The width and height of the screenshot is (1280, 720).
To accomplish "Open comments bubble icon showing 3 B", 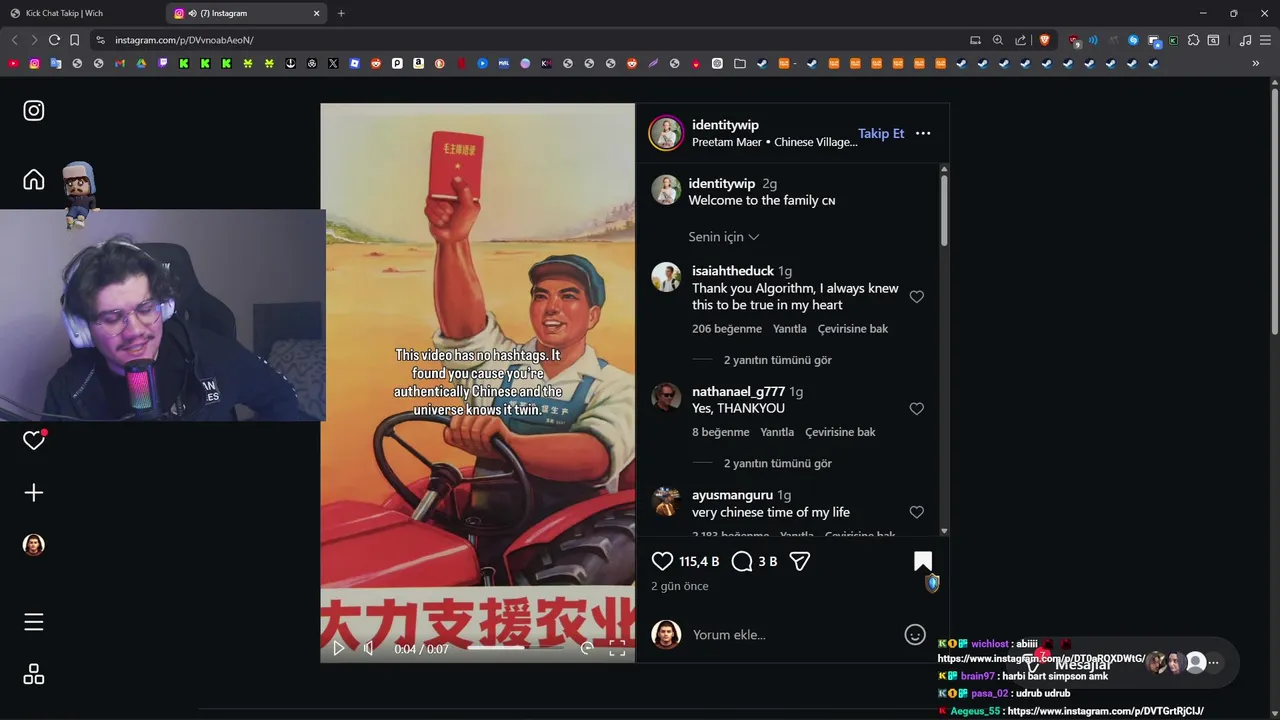I will click(742, 561).
